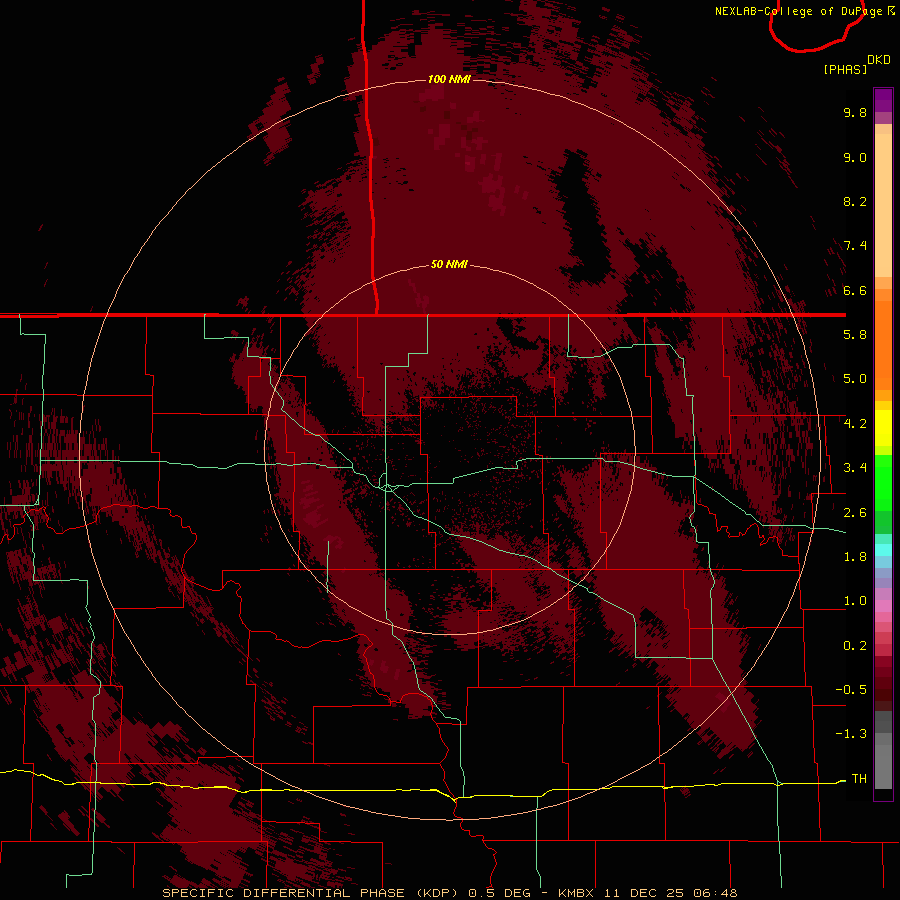Click the DKD product label
The height and width of the screenshot is (900, 900).
pyautogui.click(x=879, y=60)
